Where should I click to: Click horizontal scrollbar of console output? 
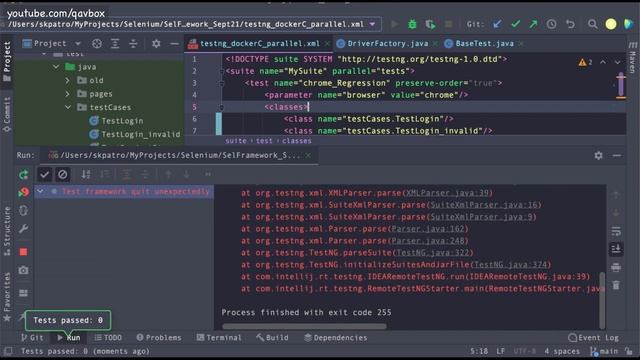304,326
